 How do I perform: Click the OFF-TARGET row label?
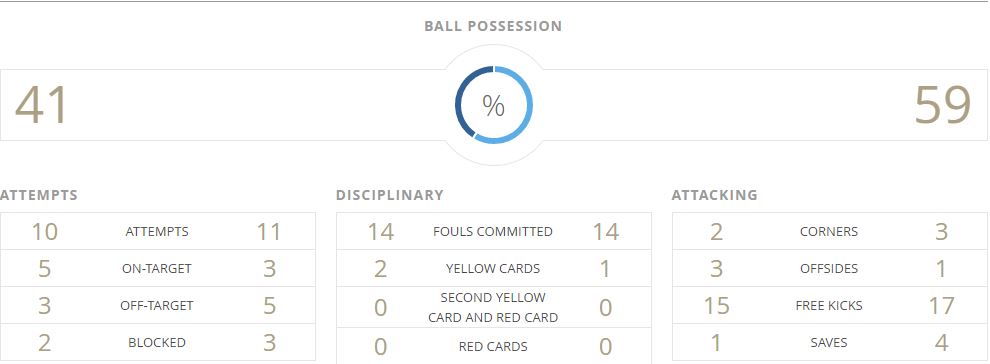tap(157, 306)
